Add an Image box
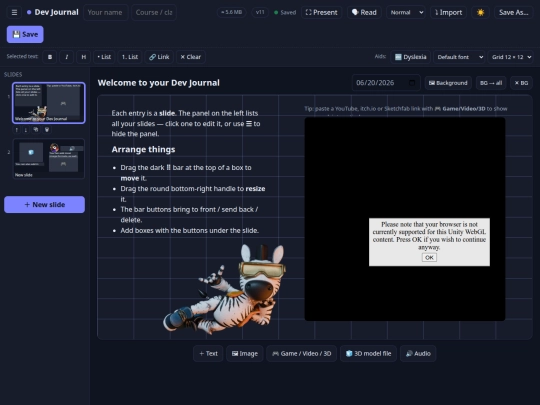This screenshot has width=540, height=405. [x=245, y=354]
